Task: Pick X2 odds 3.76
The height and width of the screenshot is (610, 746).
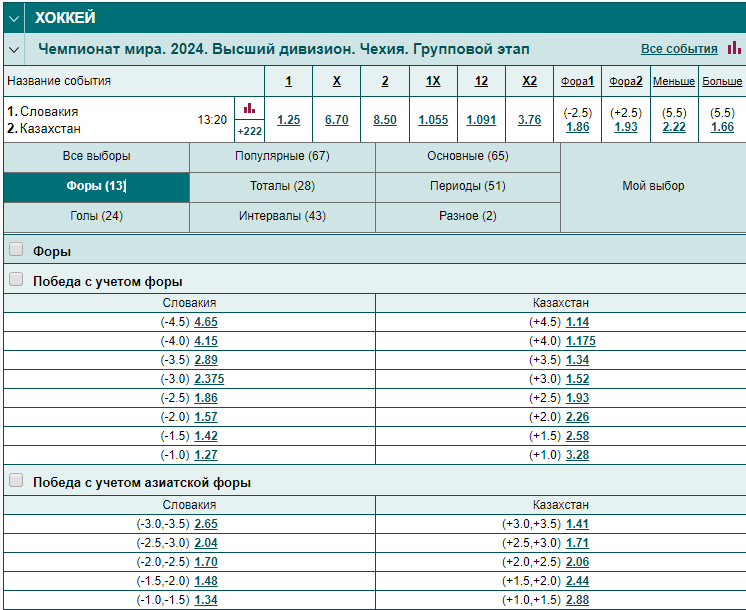Action: tap(530, 120)
